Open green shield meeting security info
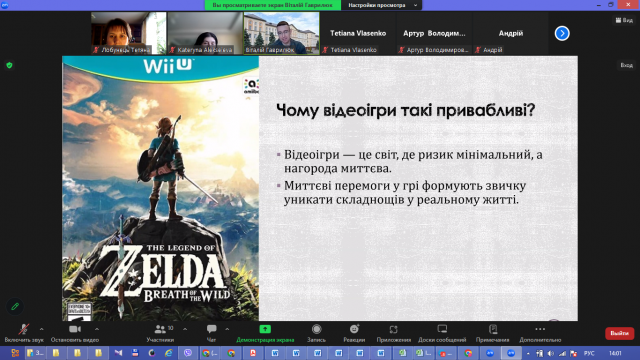The image size is (640, 360). (9, 65)
